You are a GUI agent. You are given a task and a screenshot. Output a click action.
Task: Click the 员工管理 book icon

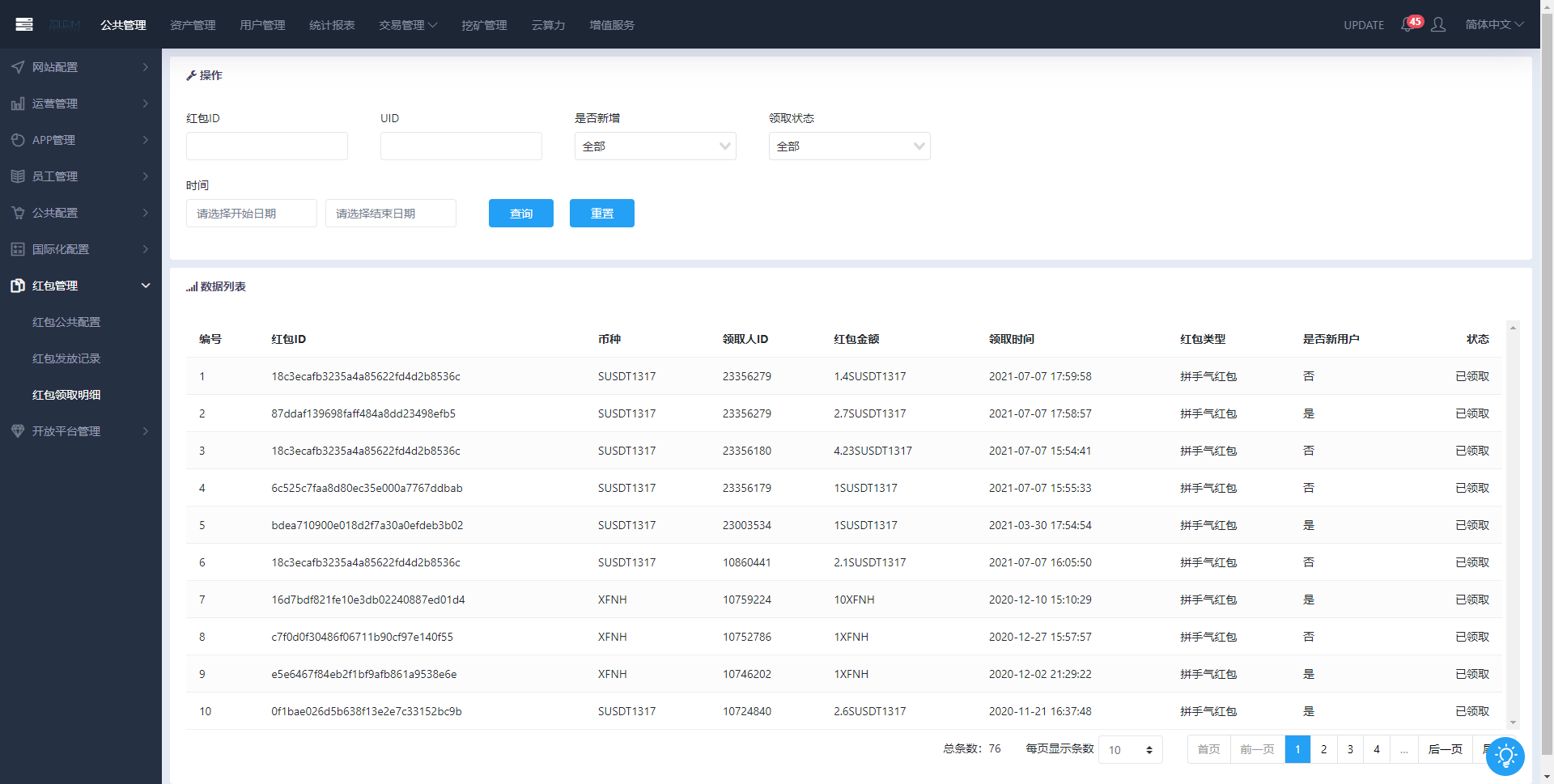click(18, 176)
